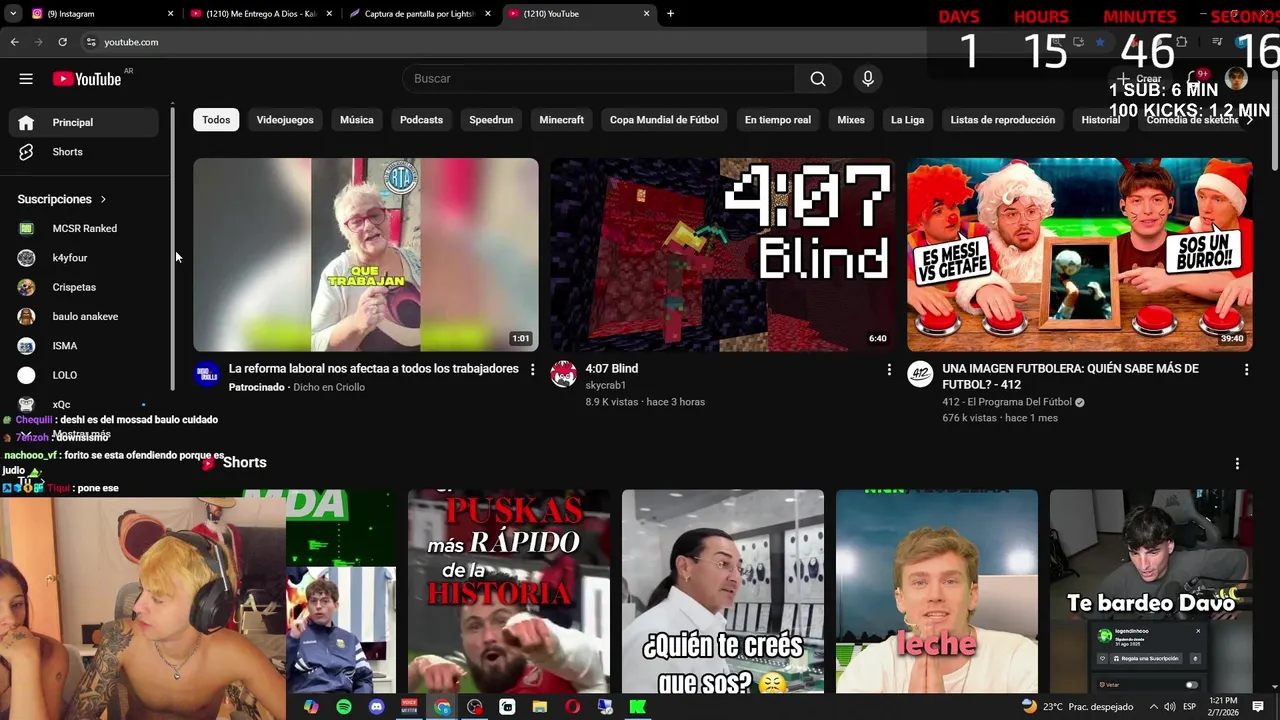Select the Speedrun filter chip
This screenshot has height=720, width=1280.
(x=491, y=120)
